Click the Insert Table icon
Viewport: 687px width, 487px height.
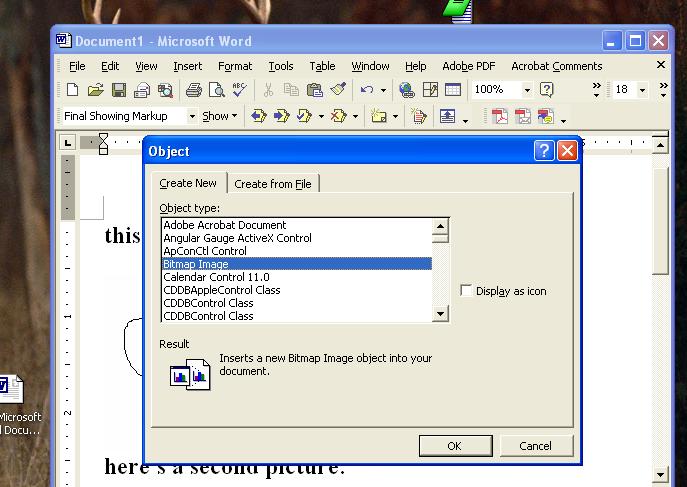coord(453,90)
